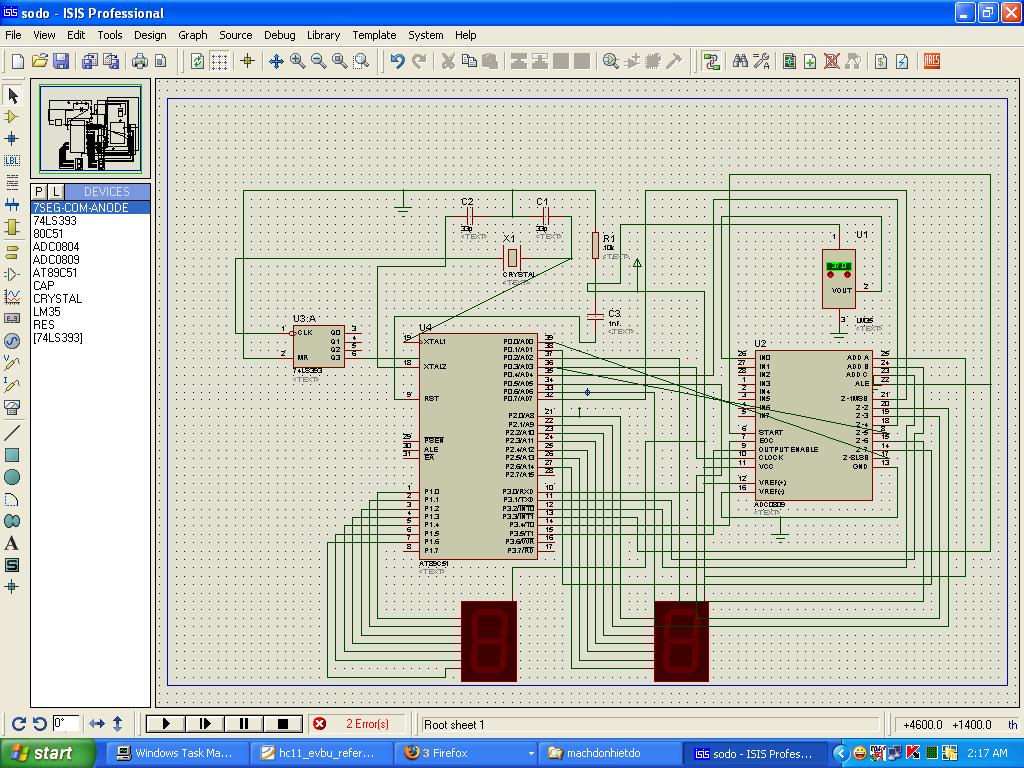Click the P pick devices button
The height and width of the screenshot is (768, 1024).
[x=39, y=191]
